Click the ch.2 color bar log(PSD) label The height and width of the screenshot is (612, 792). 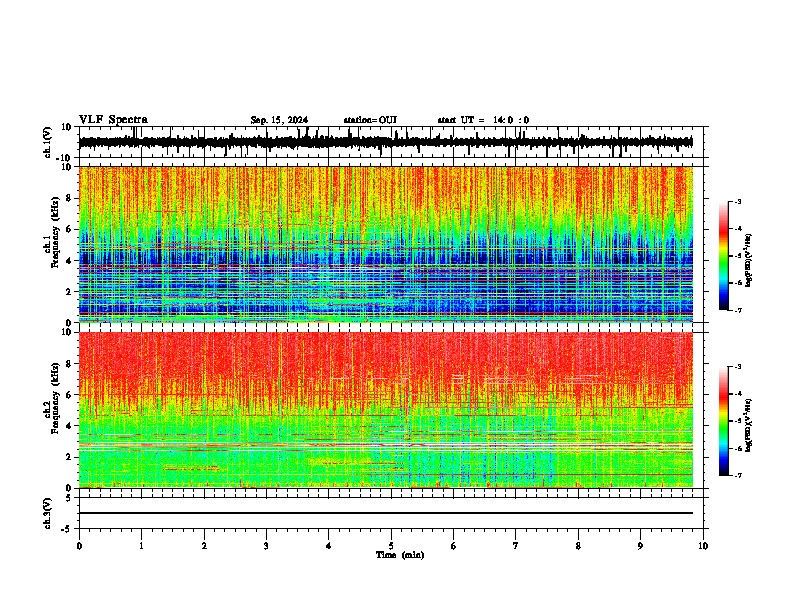pyautogui.click(x=750, y=425)
